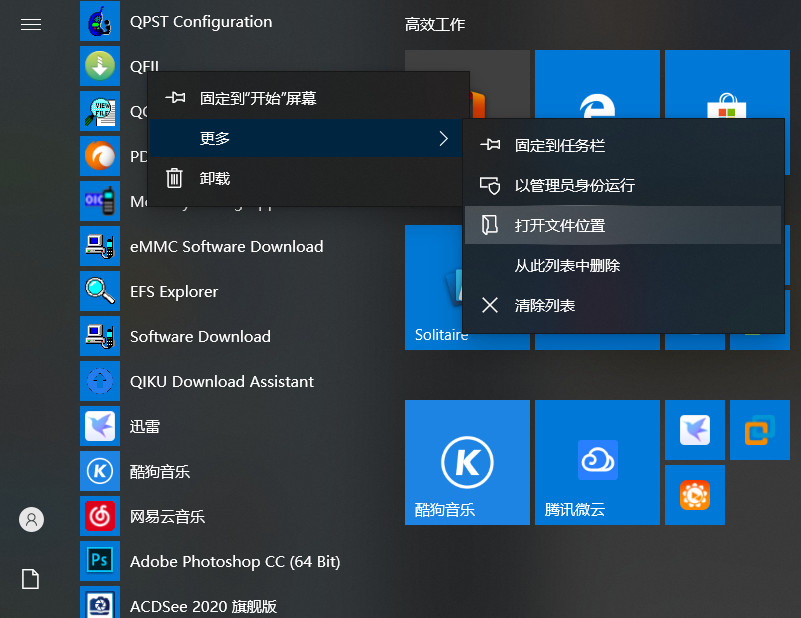Open the Solitaire tile
This screenshot has width=801, height=618.
[x=434, y=288]
